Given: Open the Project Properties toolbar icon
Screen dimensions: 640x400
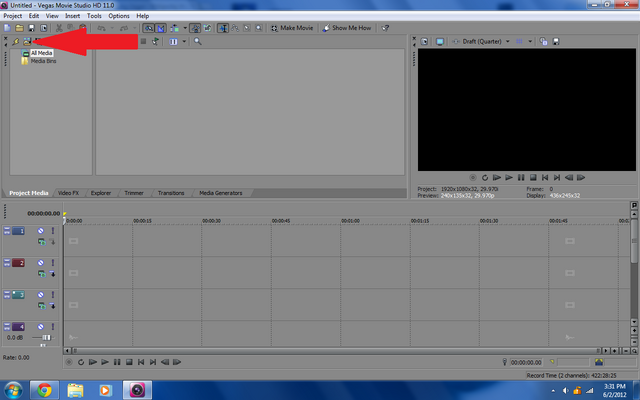Looking at the screenshot, I should click(43, 28).
